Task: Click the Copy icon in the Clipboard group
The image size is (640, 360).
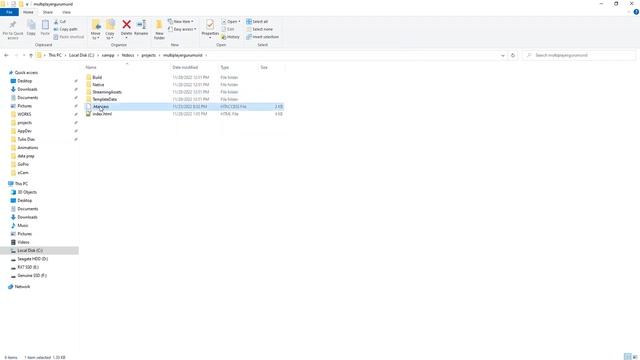Action: (x=31, y=25)
